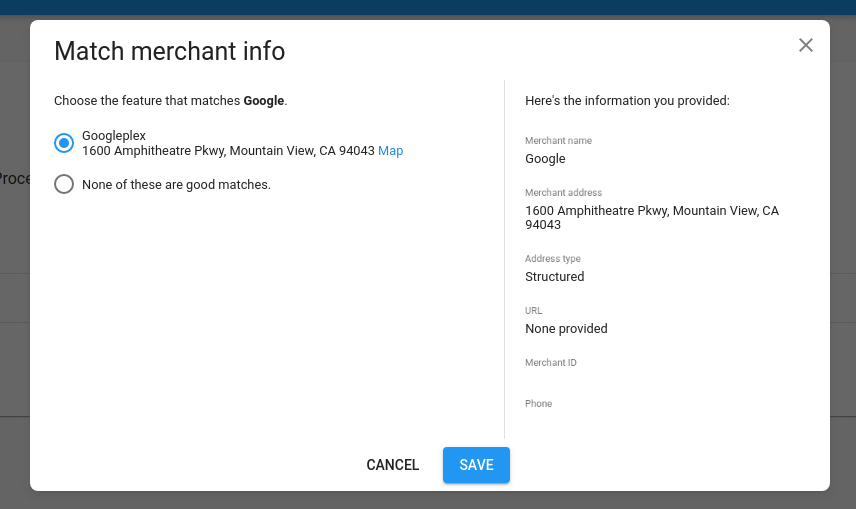Click the 'Merchant ID' field label
Image resolution: width=856 pixels, height=509 pixels.
coord(550,363)
